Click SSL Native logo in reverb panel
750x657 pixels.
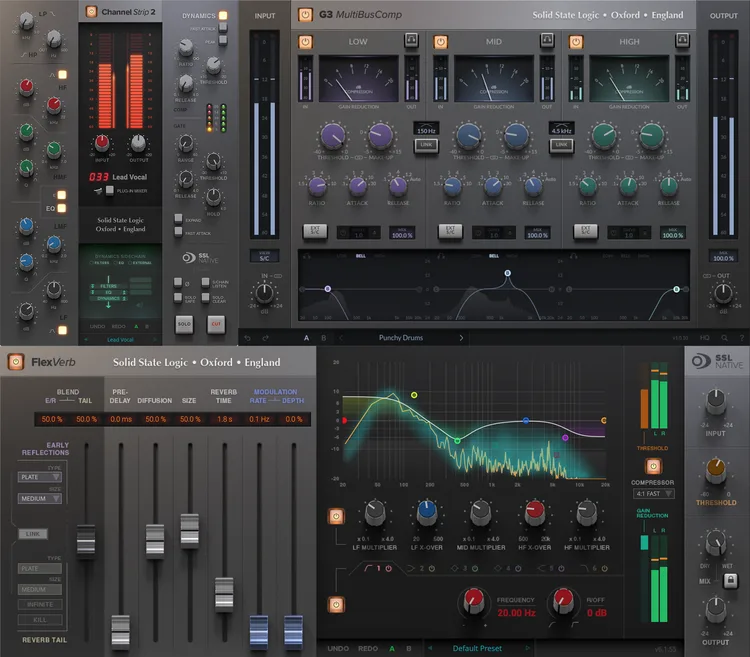[x=717, y=361]
